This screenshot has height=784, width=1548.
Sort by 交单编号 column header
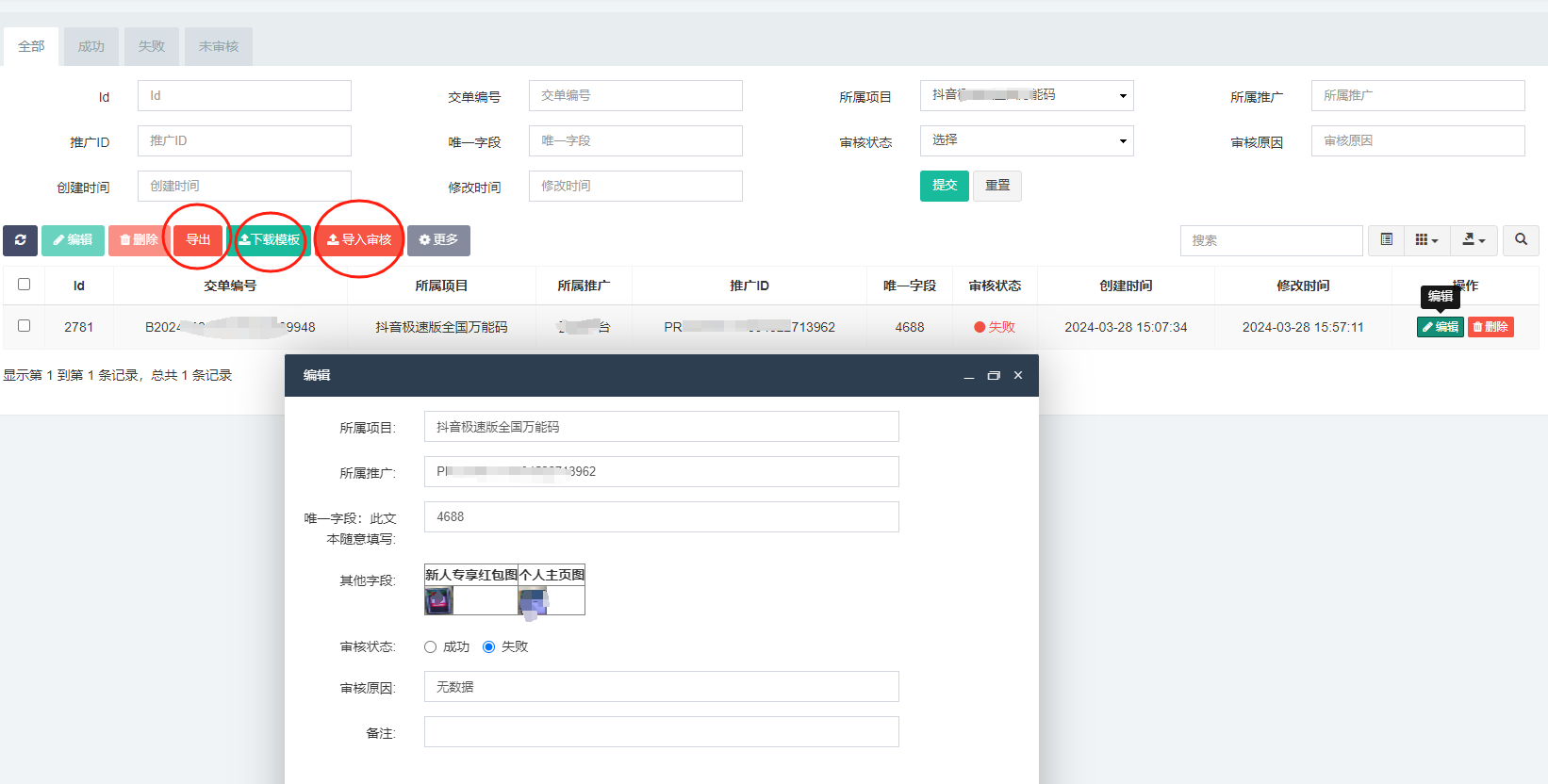(x=230, y=286)
